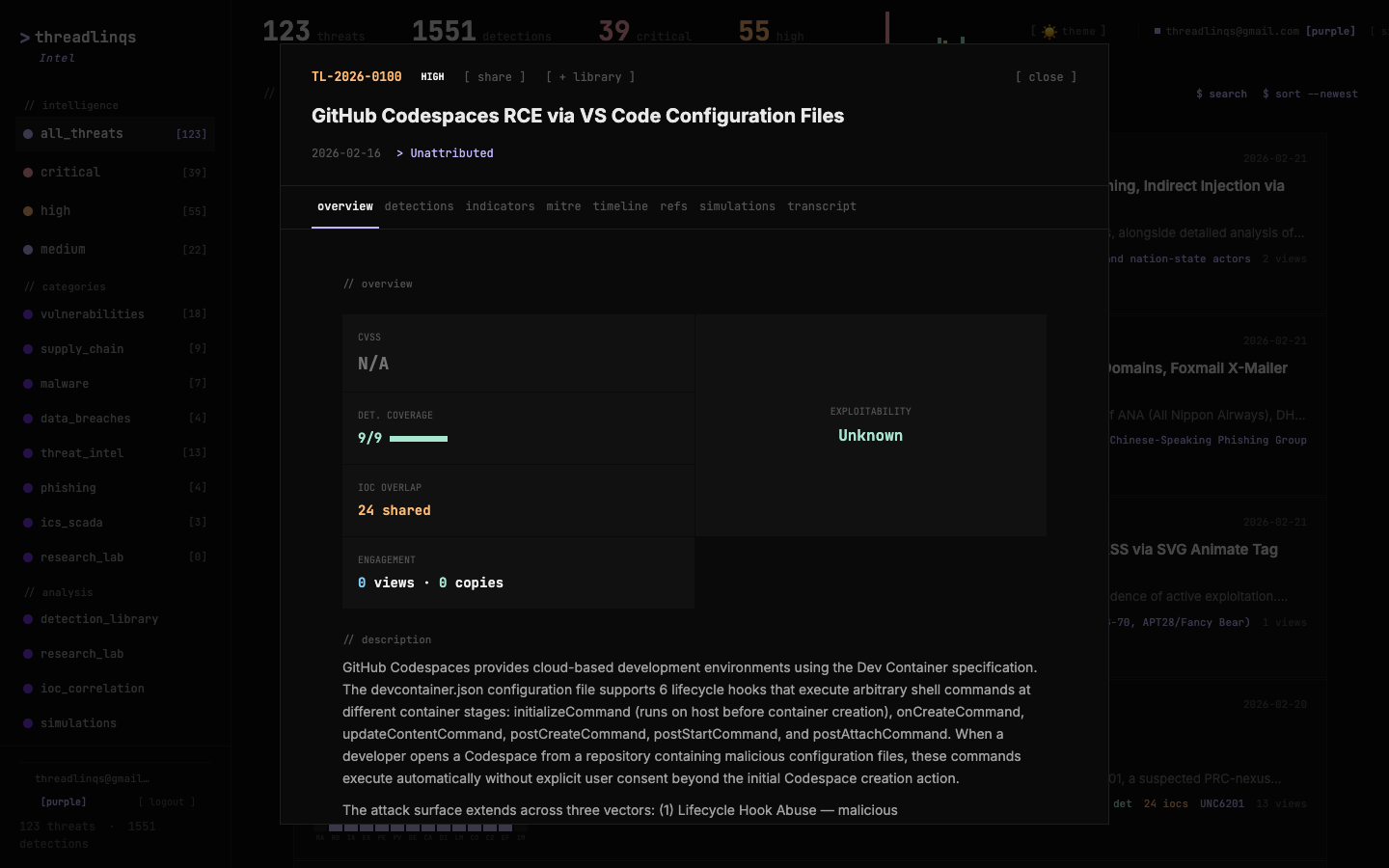Click the vulnerabilities category dot icon

point(27,313)
